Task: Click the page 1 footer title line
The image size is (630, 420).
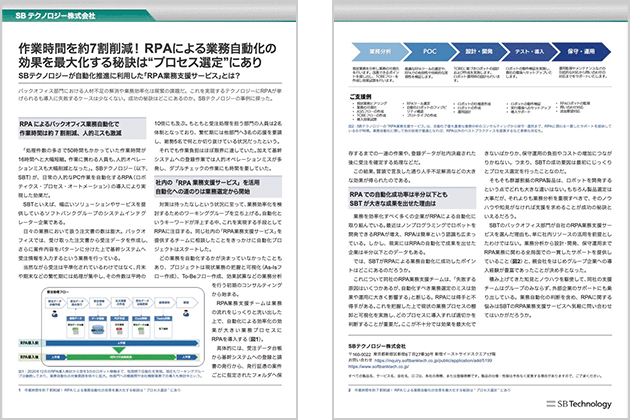Action: coord(102,390)
